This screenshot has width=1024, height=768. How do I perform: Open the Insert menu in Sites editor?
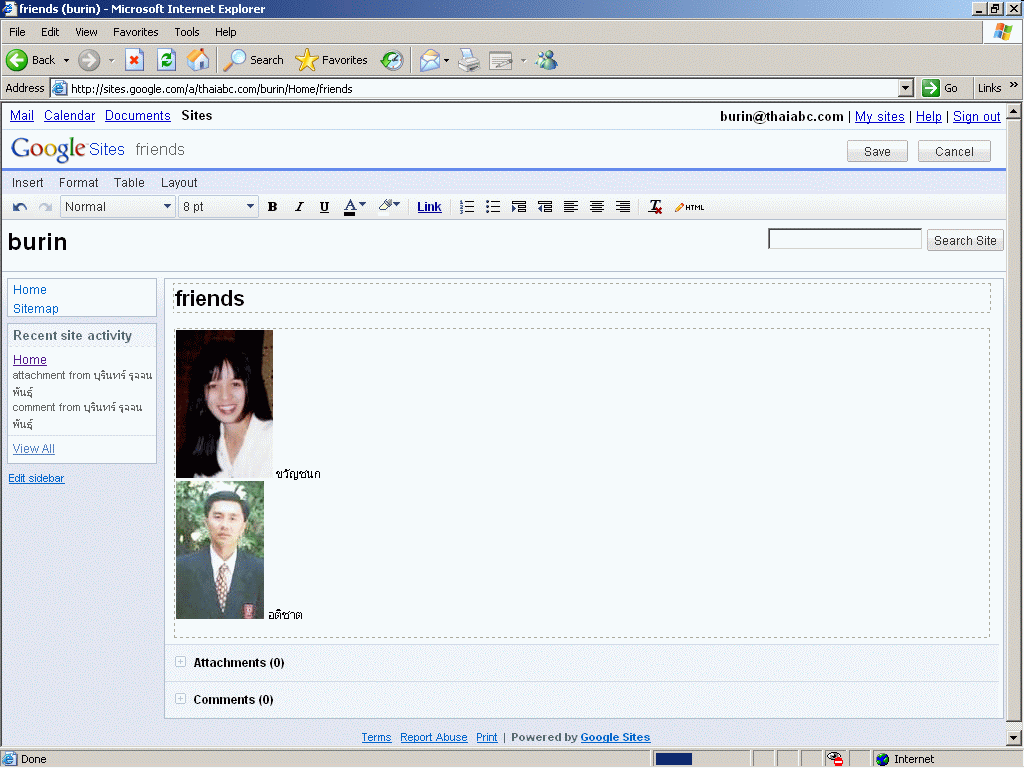pos(28,183)
